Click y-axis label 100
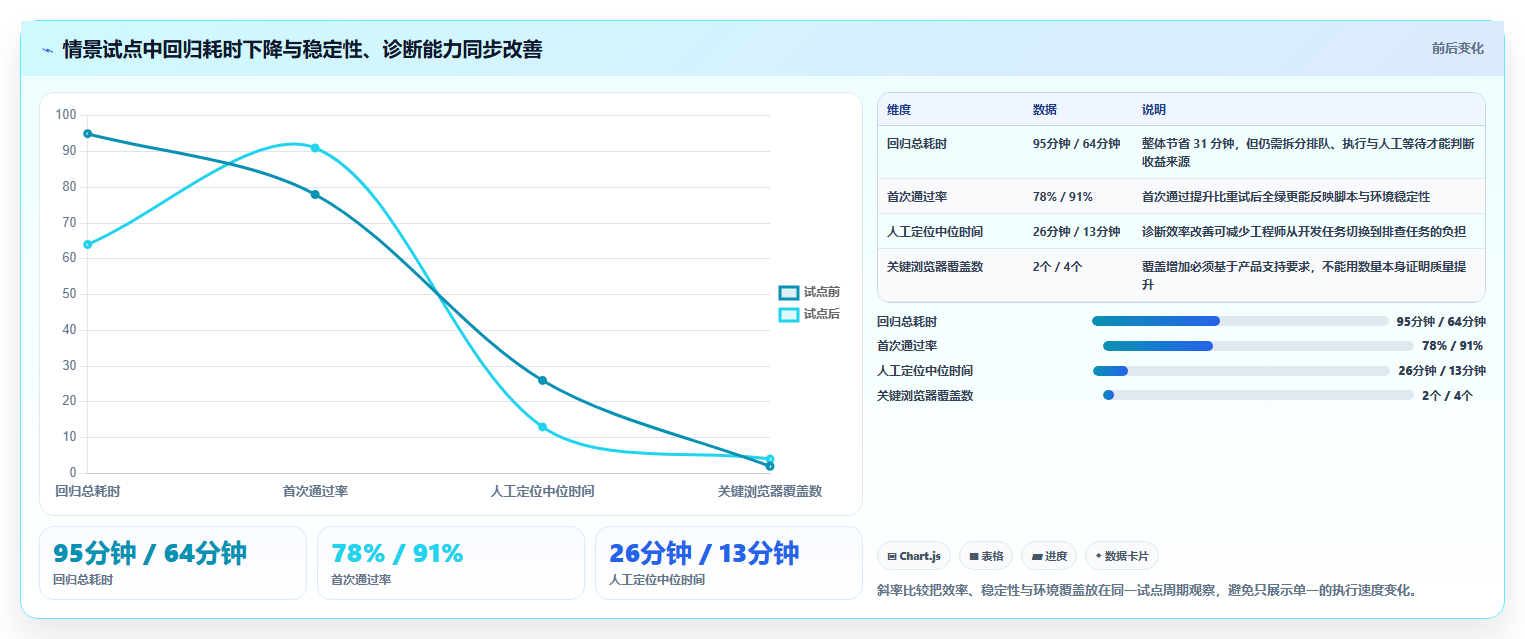The image size is (1525, 639). tap(66, 115)
